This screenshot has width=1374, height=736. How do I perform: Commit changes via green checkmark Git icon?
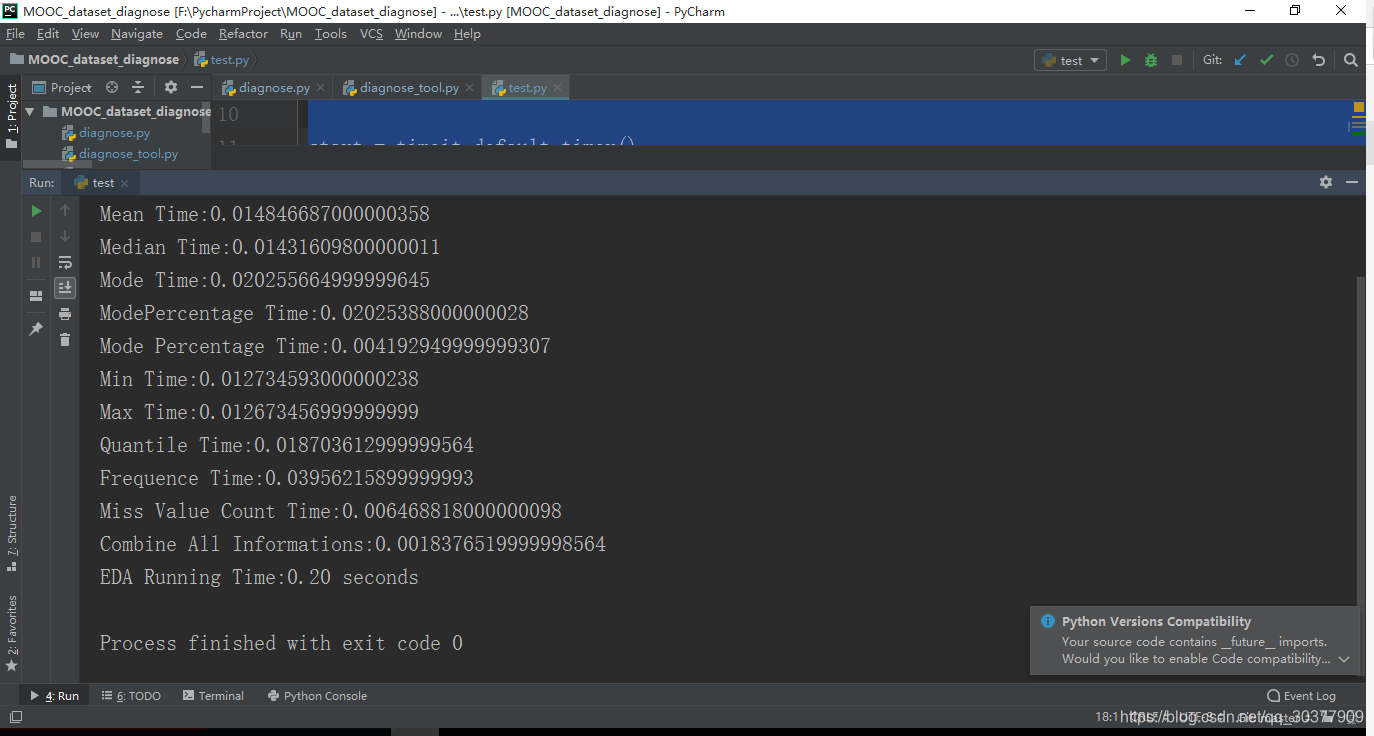1266,59
